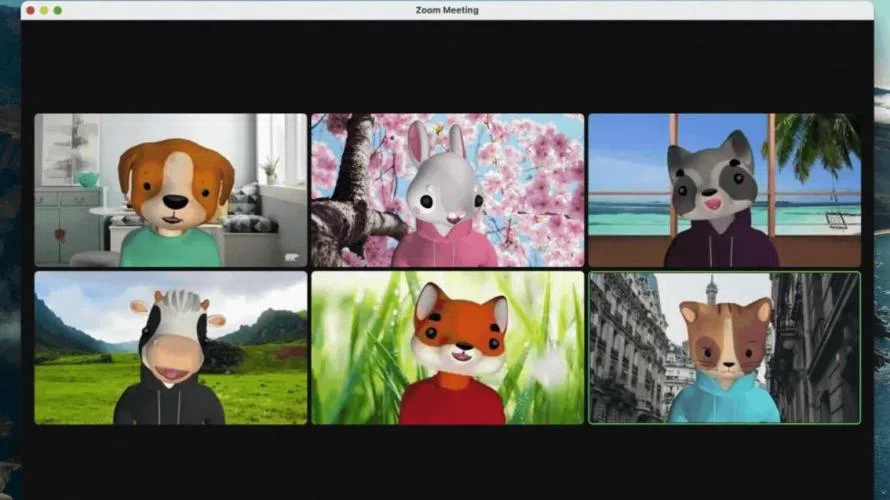Select the raccoon avatar video tile
The height and width of the screenshot is (500, 890).
(723, 190)
